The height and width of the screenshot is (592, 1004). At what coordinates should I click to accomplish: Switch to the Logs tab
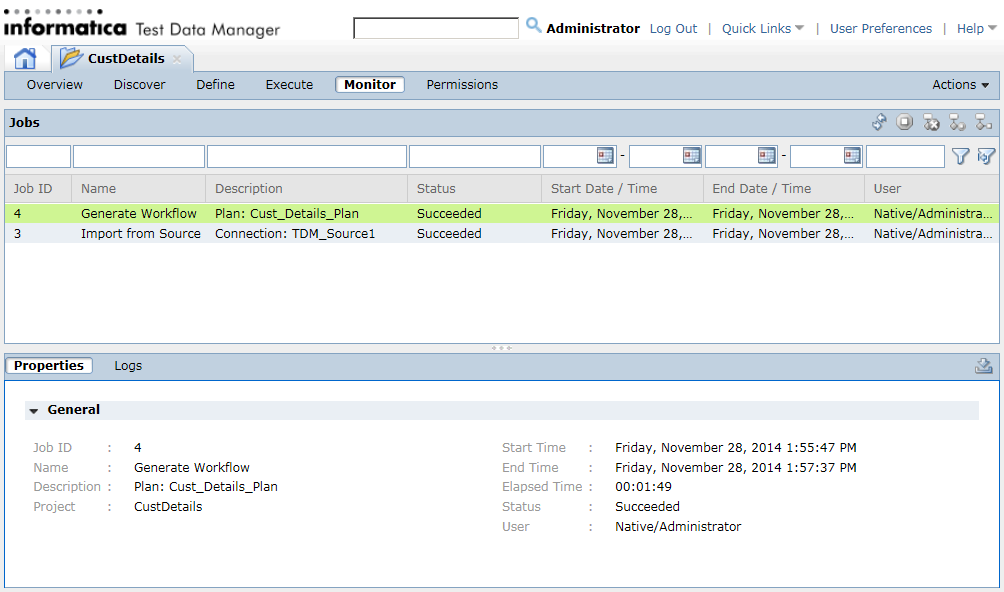128,365
